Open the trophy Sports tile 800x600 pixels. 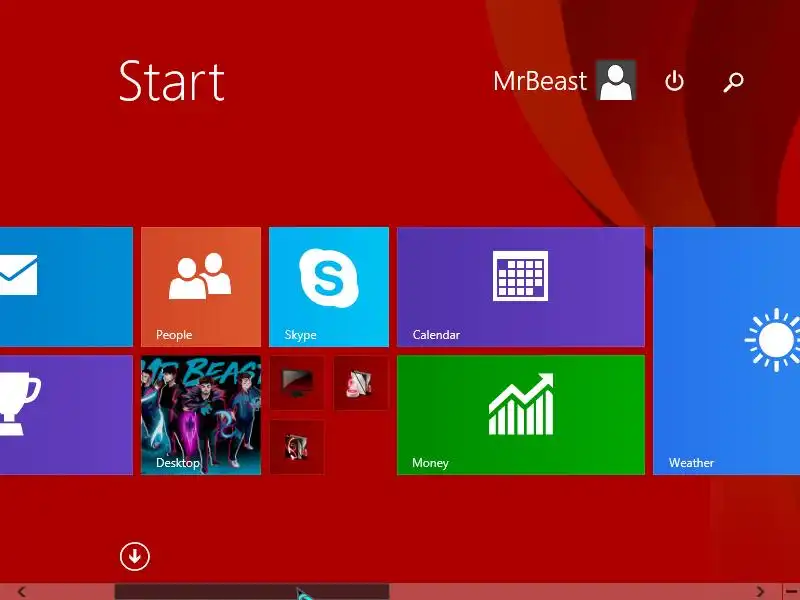pos(66,415)
